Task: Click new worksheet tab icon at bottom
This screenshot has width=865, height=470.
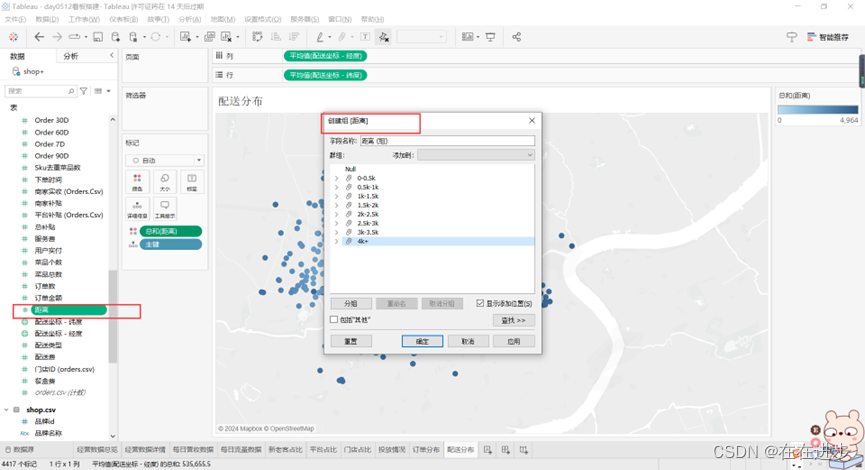Action: [488, 450]
